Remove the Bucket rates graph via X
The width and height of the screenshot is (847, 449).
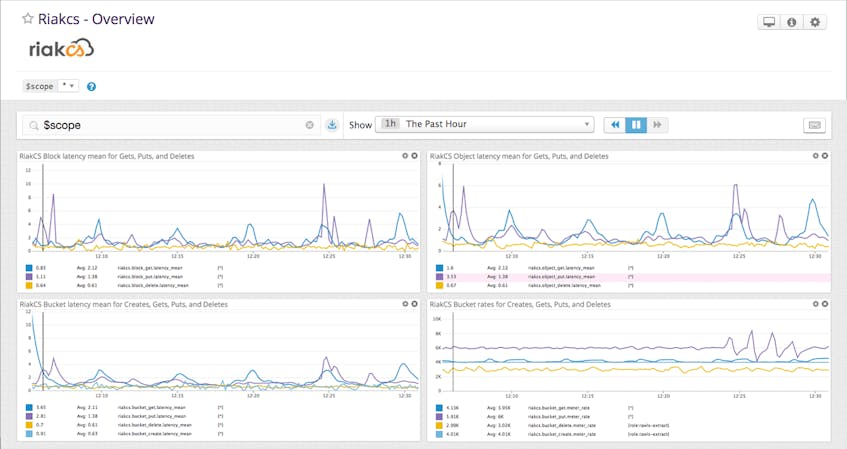point(825,304)
